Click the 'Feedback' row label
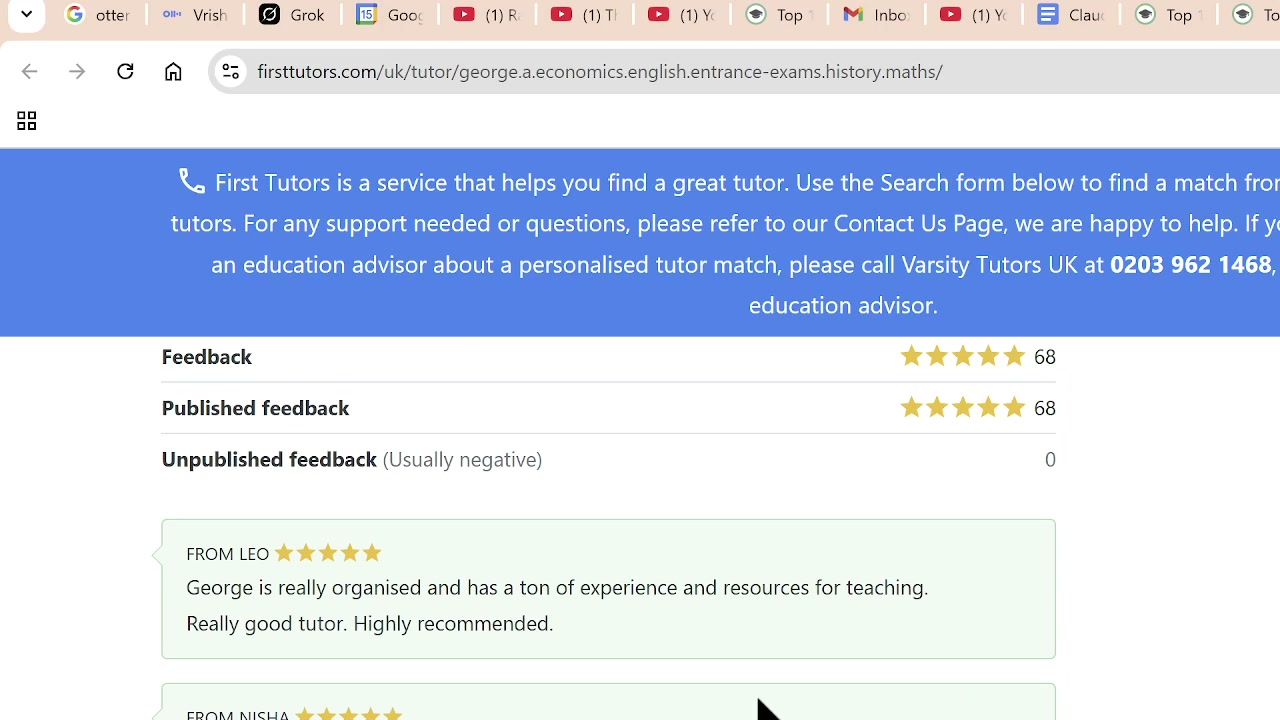Image resolution: width=1280 pixels, height=720 pixels. tap(207, 357)
